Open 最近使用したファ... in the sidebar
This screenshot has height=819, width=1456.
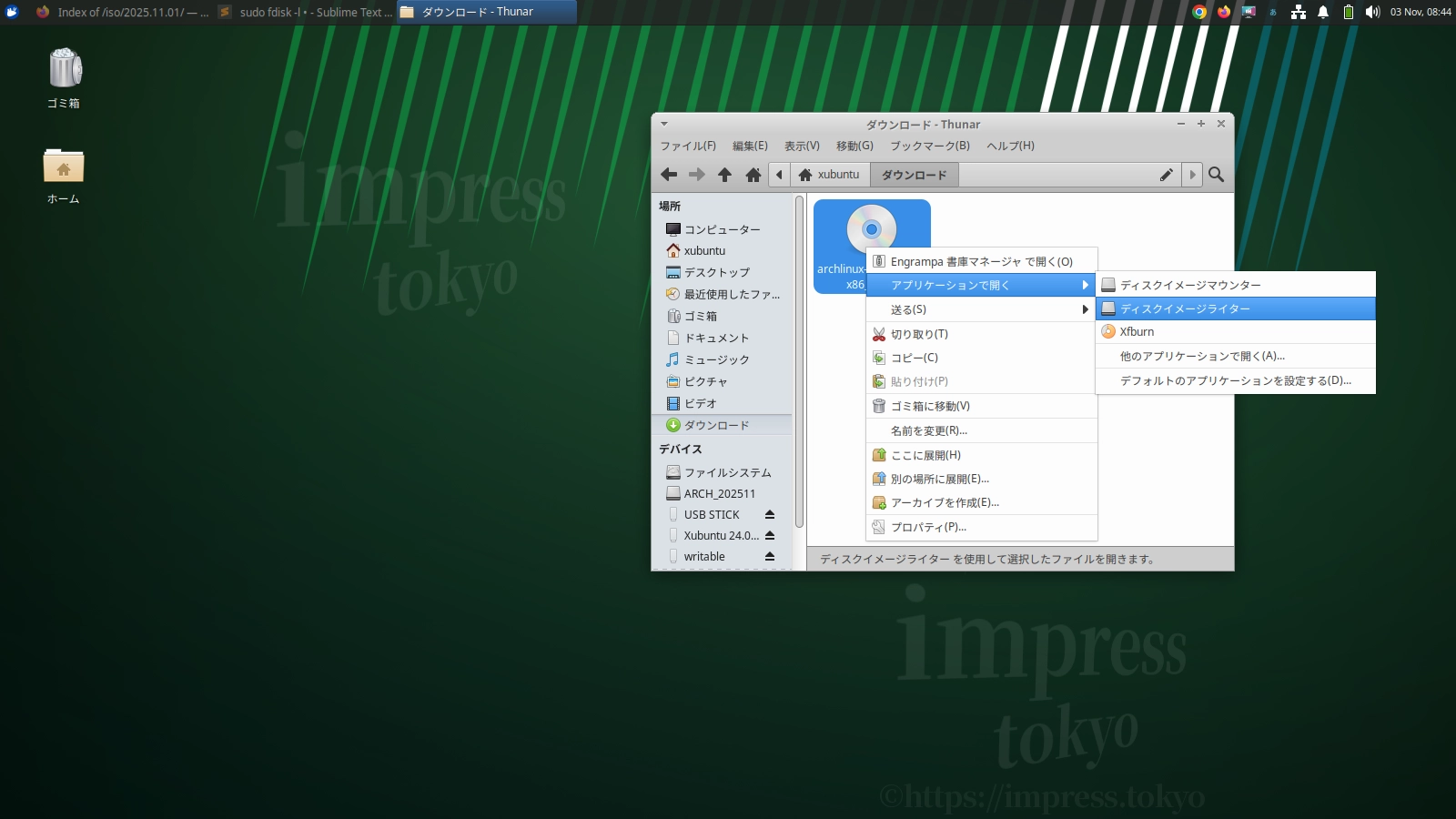723,295
